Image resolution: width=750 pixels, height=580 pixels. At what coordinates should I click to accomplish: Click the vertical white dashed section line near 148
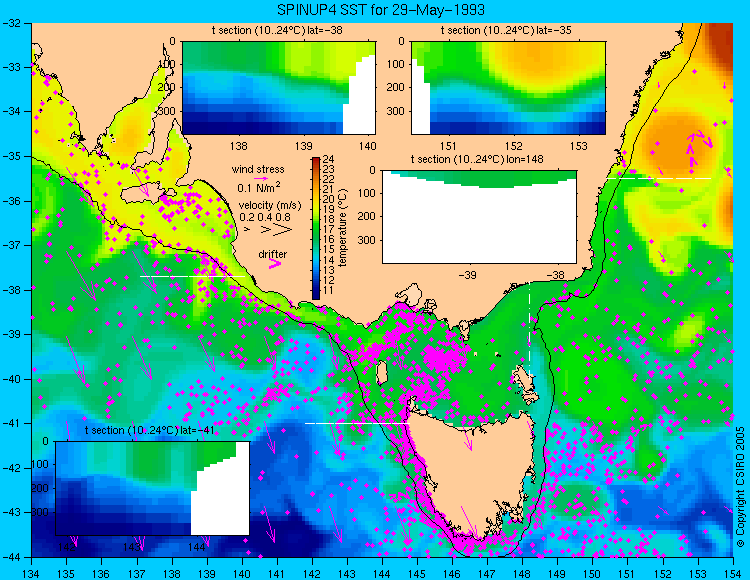529,329
